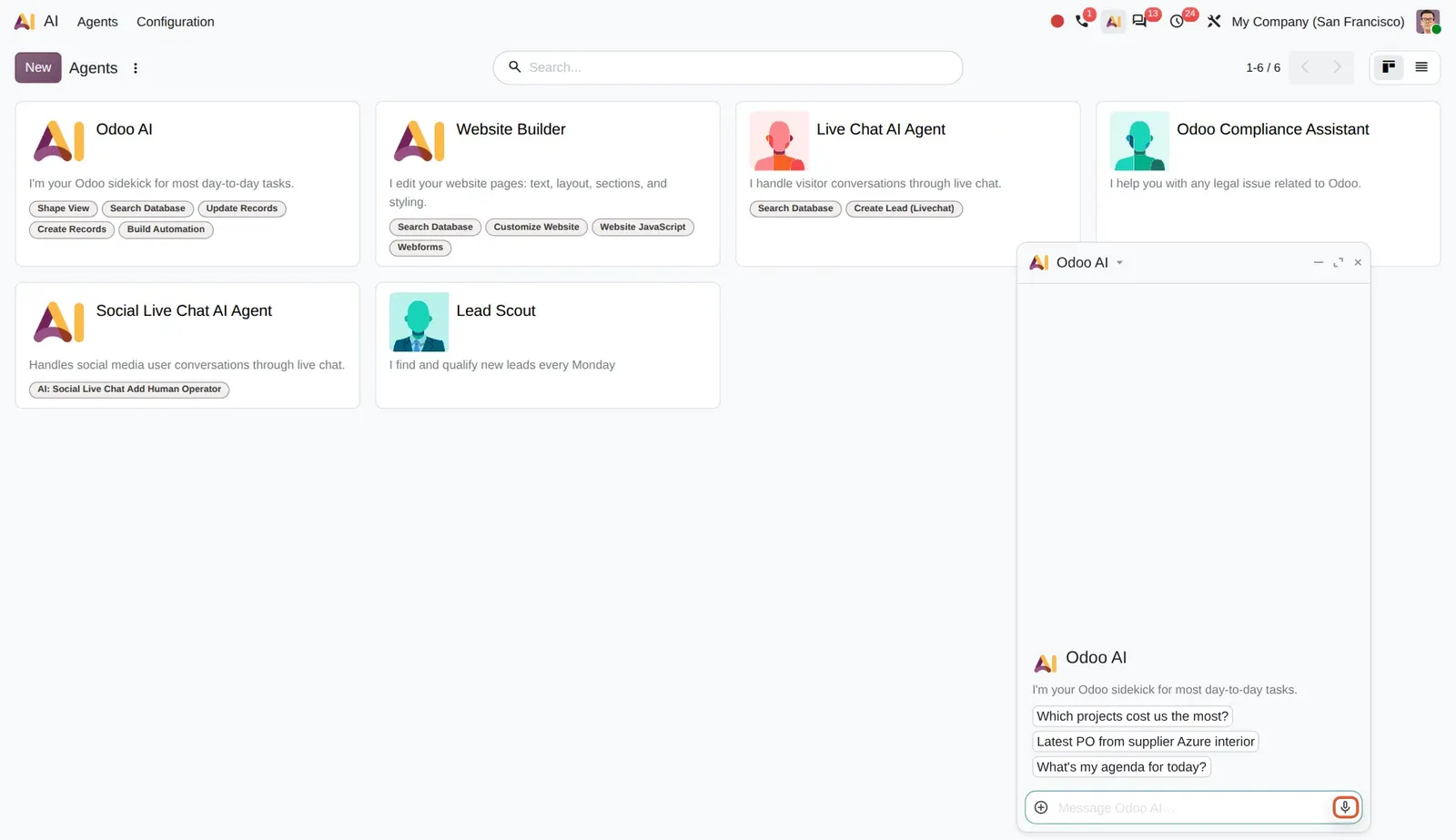Click the Social Live Chat AI Agent logo
Viewport: 1456px width, 840px height.
[x=59, y=322]
